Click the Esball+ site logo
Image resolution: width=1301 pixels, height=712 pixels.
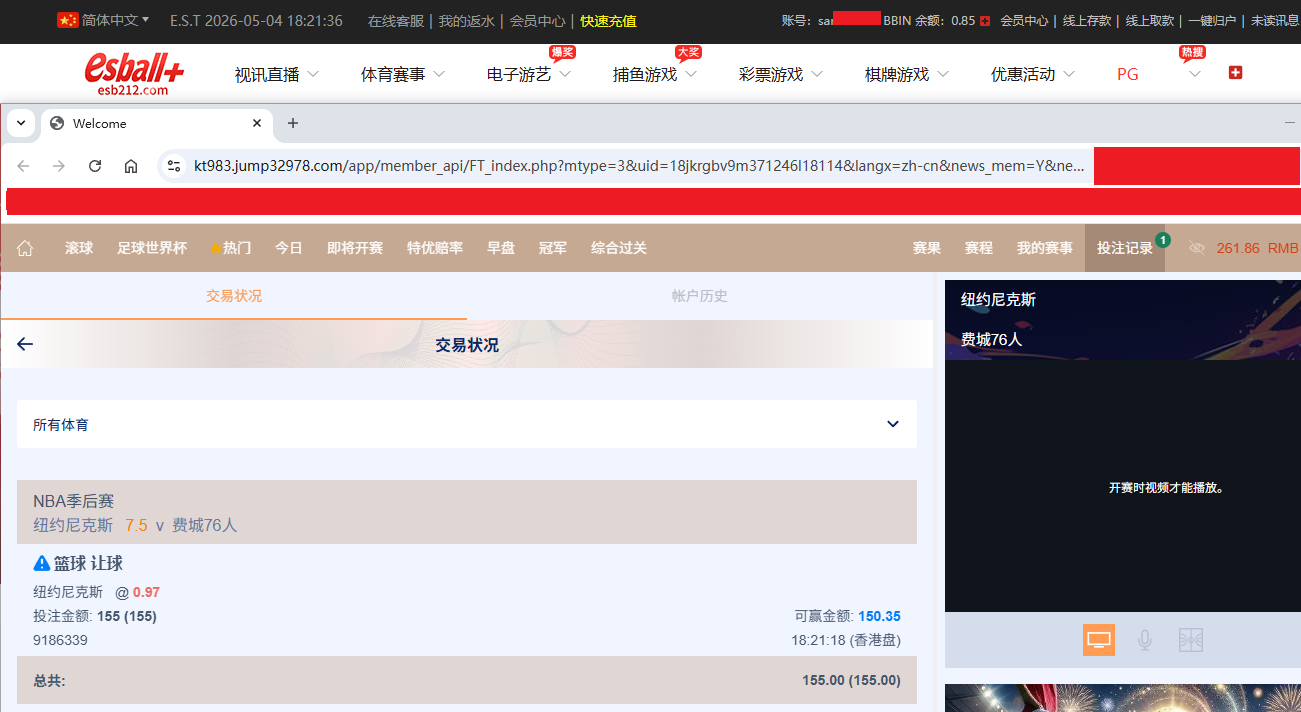[134, 74]
